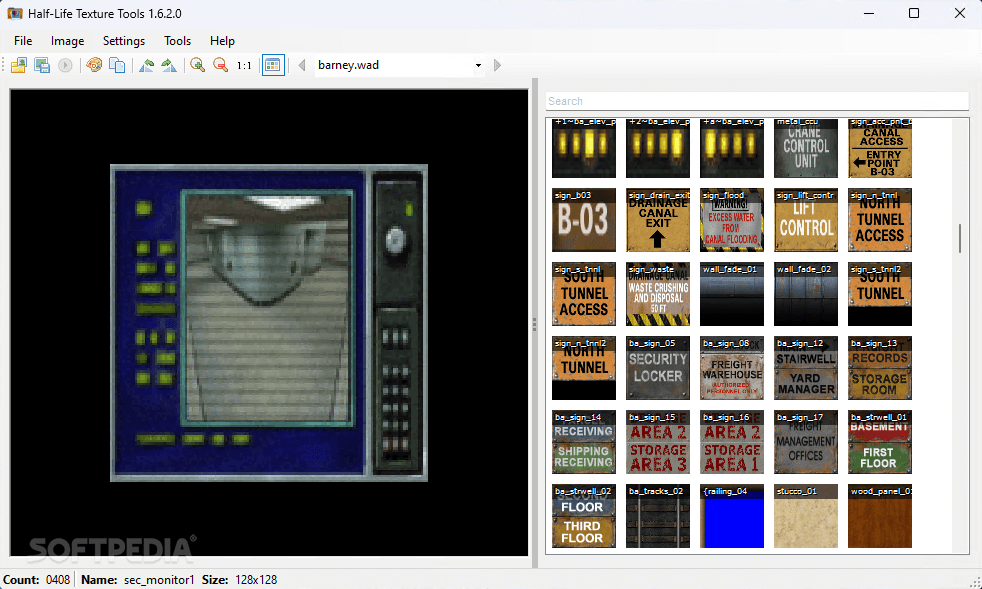The width and height of the screenshot is (982, 589).
Task: Open the palette editor icon
Action: click(95, 65)
